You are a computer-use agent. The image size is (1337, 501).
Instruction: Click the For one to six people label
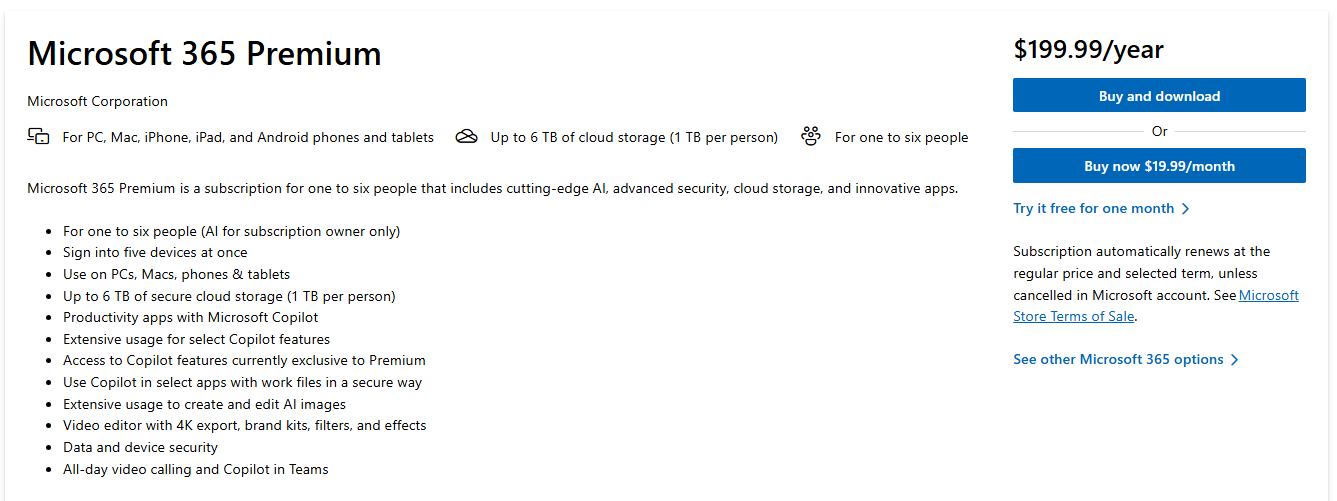(901, 137)
